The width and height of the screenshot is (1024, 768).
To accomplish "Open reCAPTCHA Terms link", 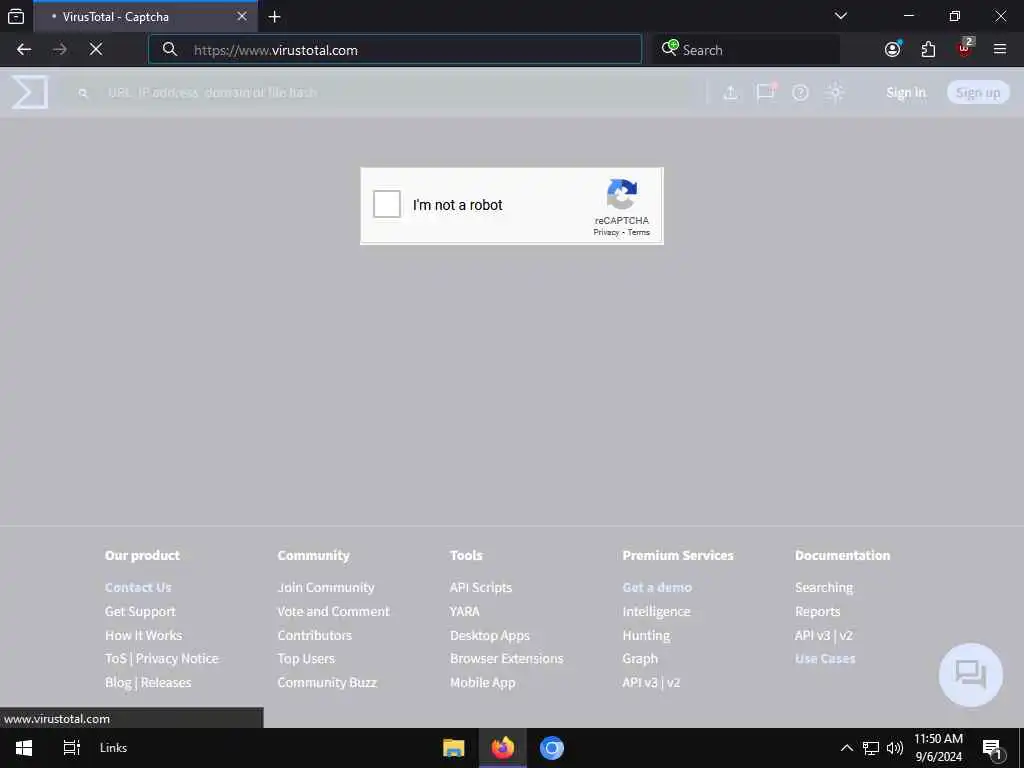I will click(x=639, y=232).
